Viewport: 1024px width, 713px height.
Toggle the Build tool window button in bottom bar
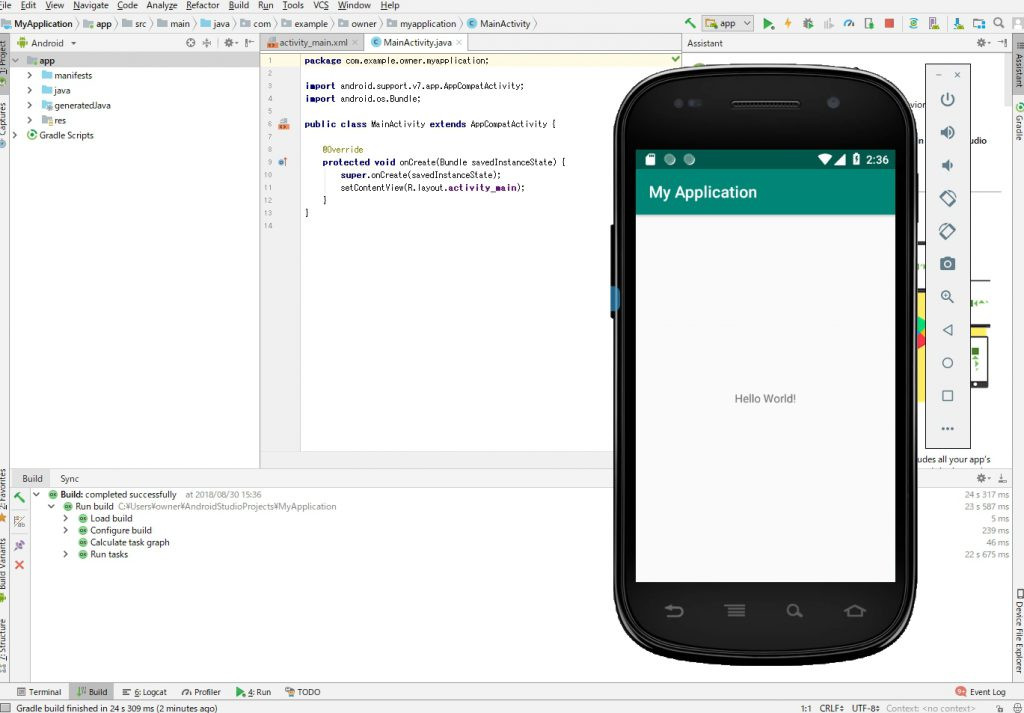click(90, 692)
